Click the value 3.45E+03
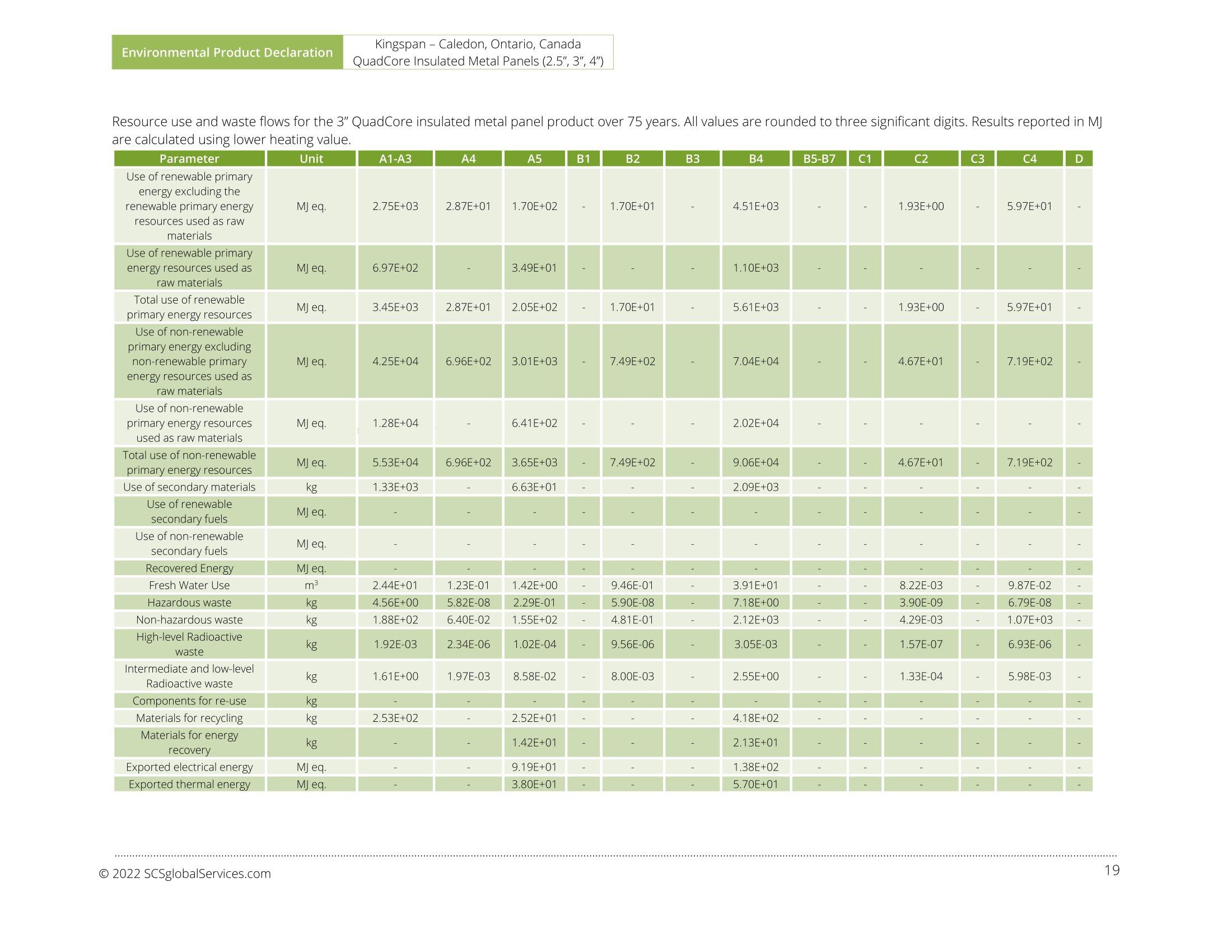The height and width of the screenshot is (952, 1232). (395, 307)
